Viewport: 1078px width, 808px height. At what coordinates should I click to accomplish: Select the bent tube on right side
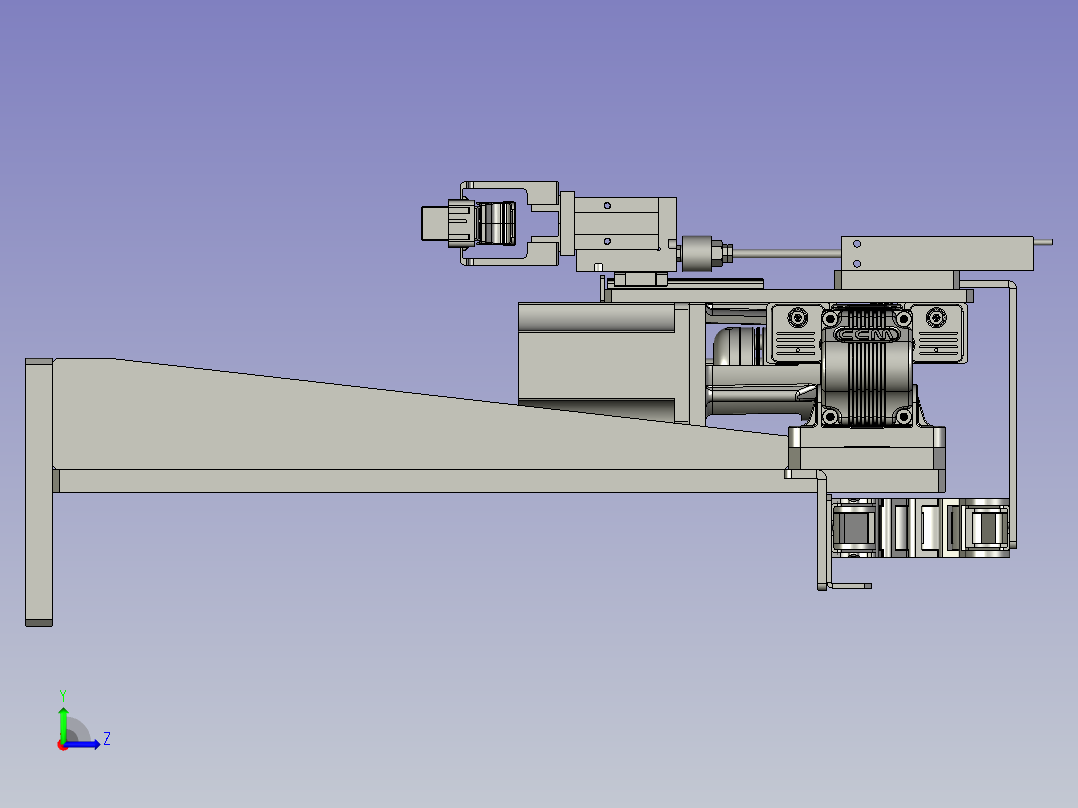(1012, 413)
